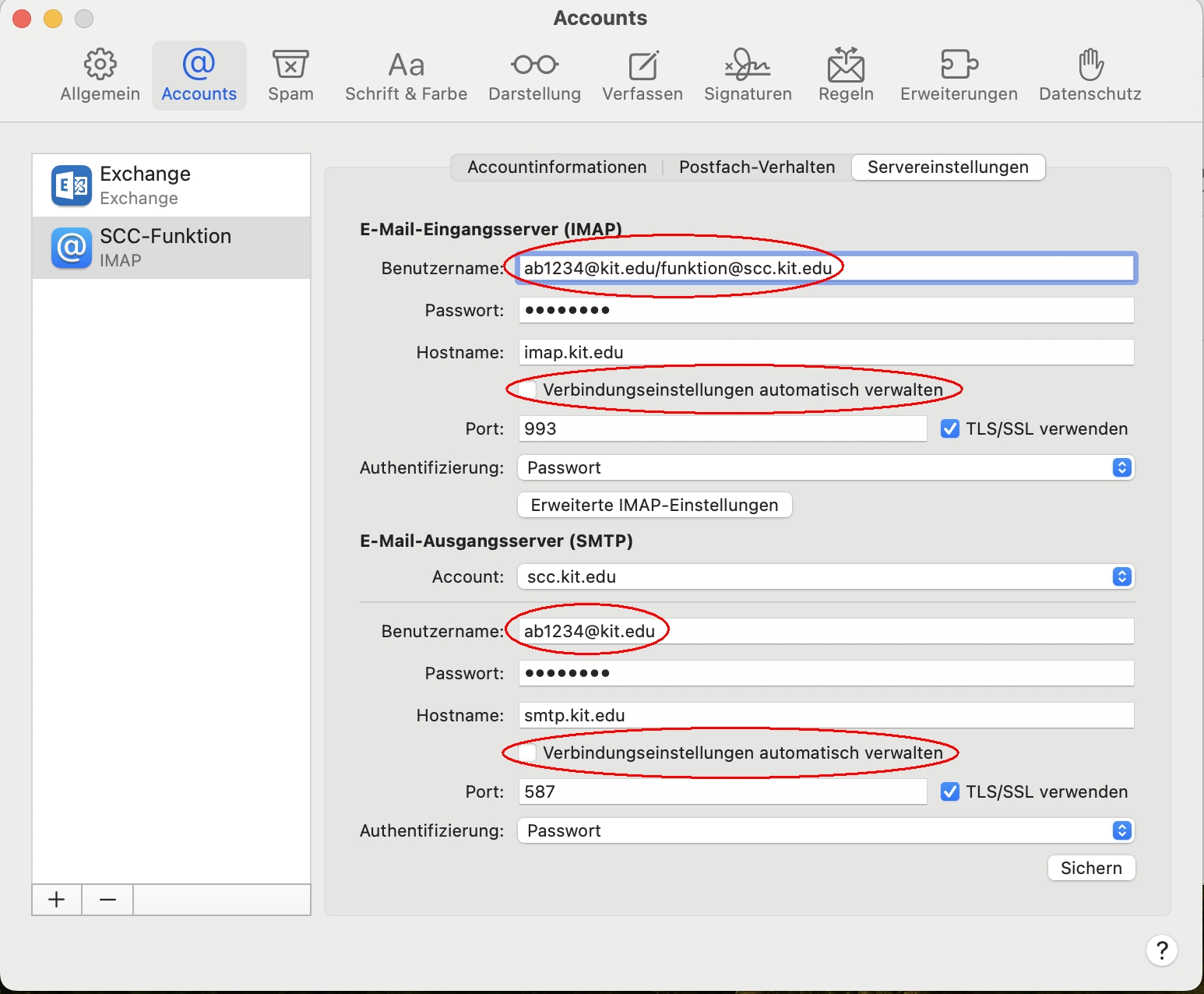Toggle TLS/SSL verwenden for port 993
1204x994 pixels.
click(x=950, y=428)
